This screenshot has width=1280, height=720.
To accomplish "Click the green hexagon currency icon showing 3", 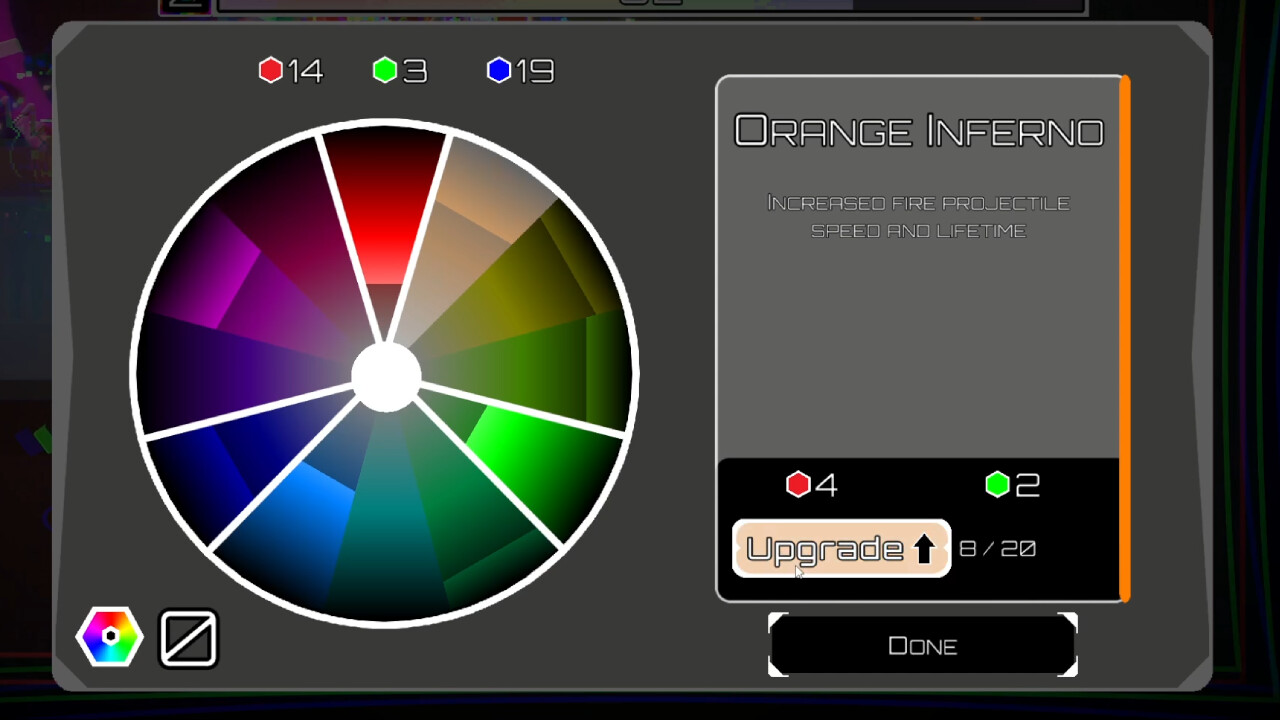I will pos(387,70).
